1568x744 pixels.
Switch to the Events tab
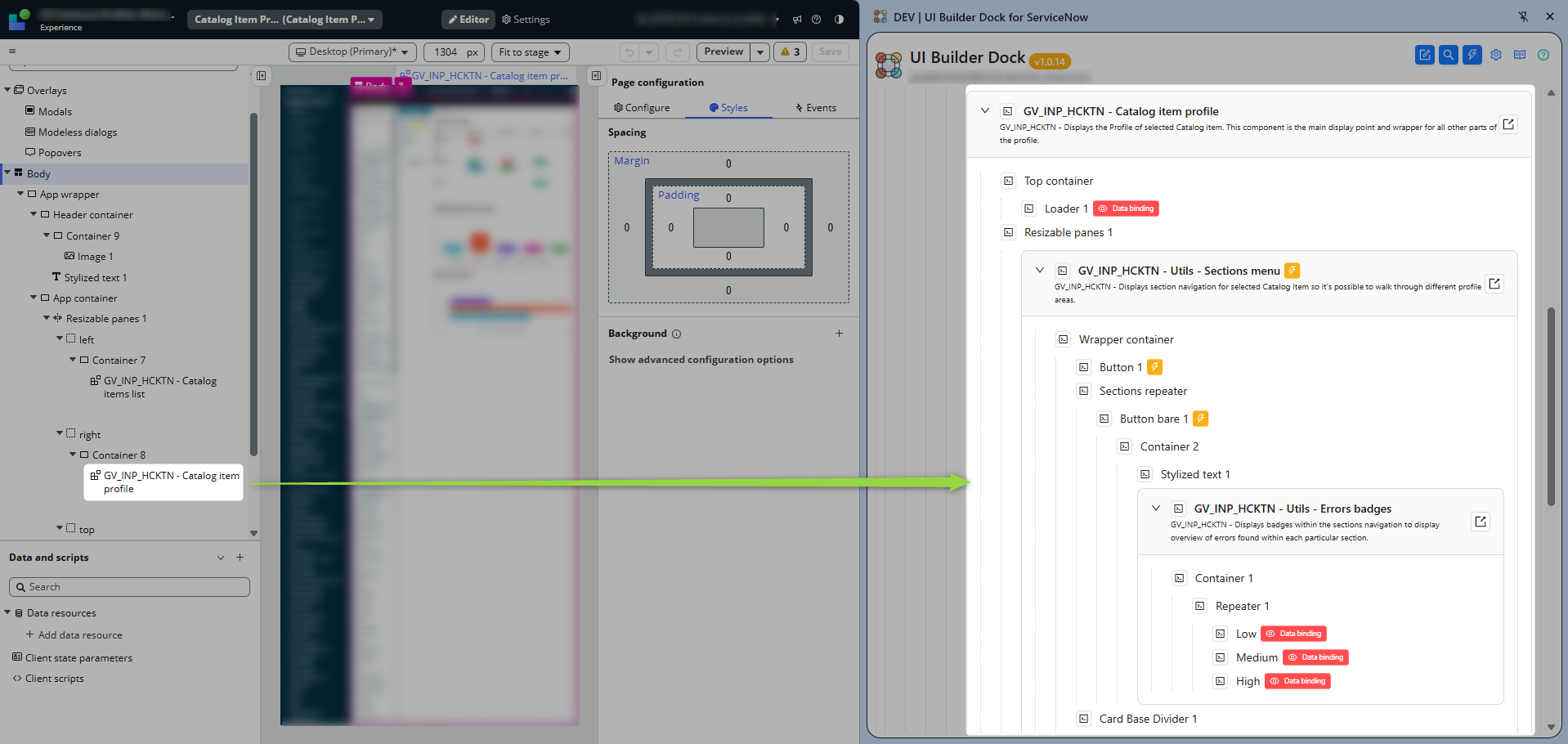point(815,108)
